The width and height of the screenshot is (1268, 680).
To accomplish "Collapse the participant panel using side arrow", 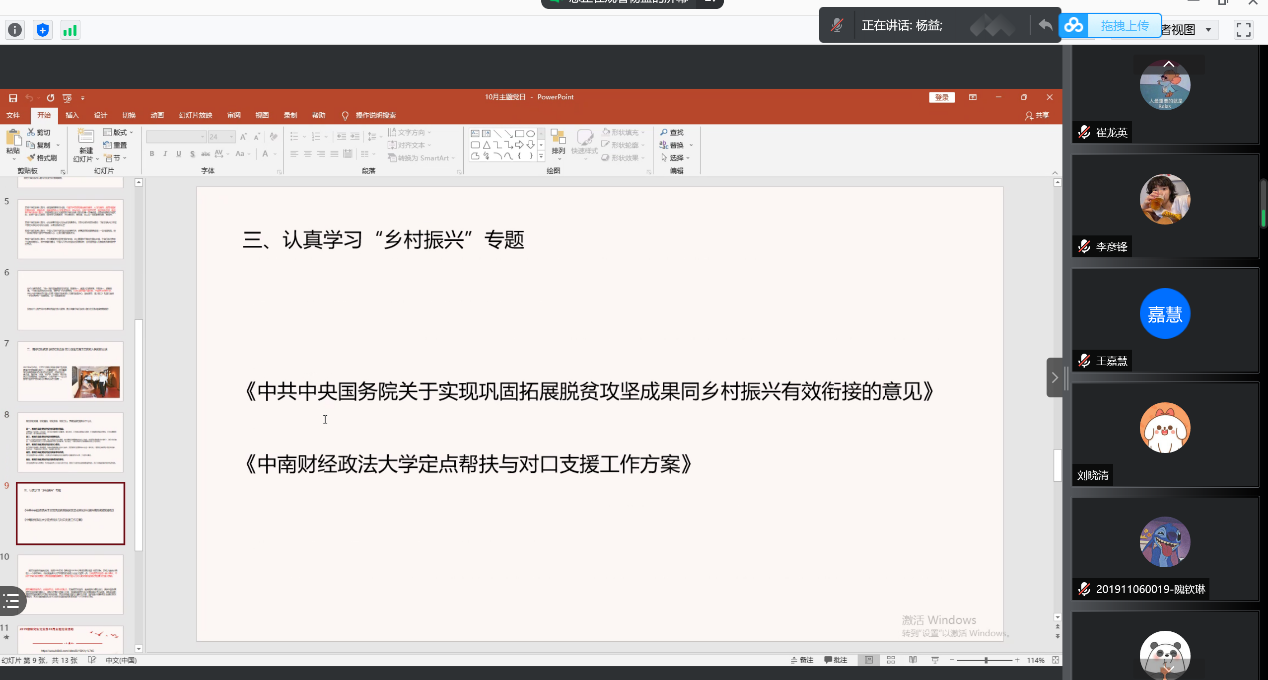I will point(1055,378).
